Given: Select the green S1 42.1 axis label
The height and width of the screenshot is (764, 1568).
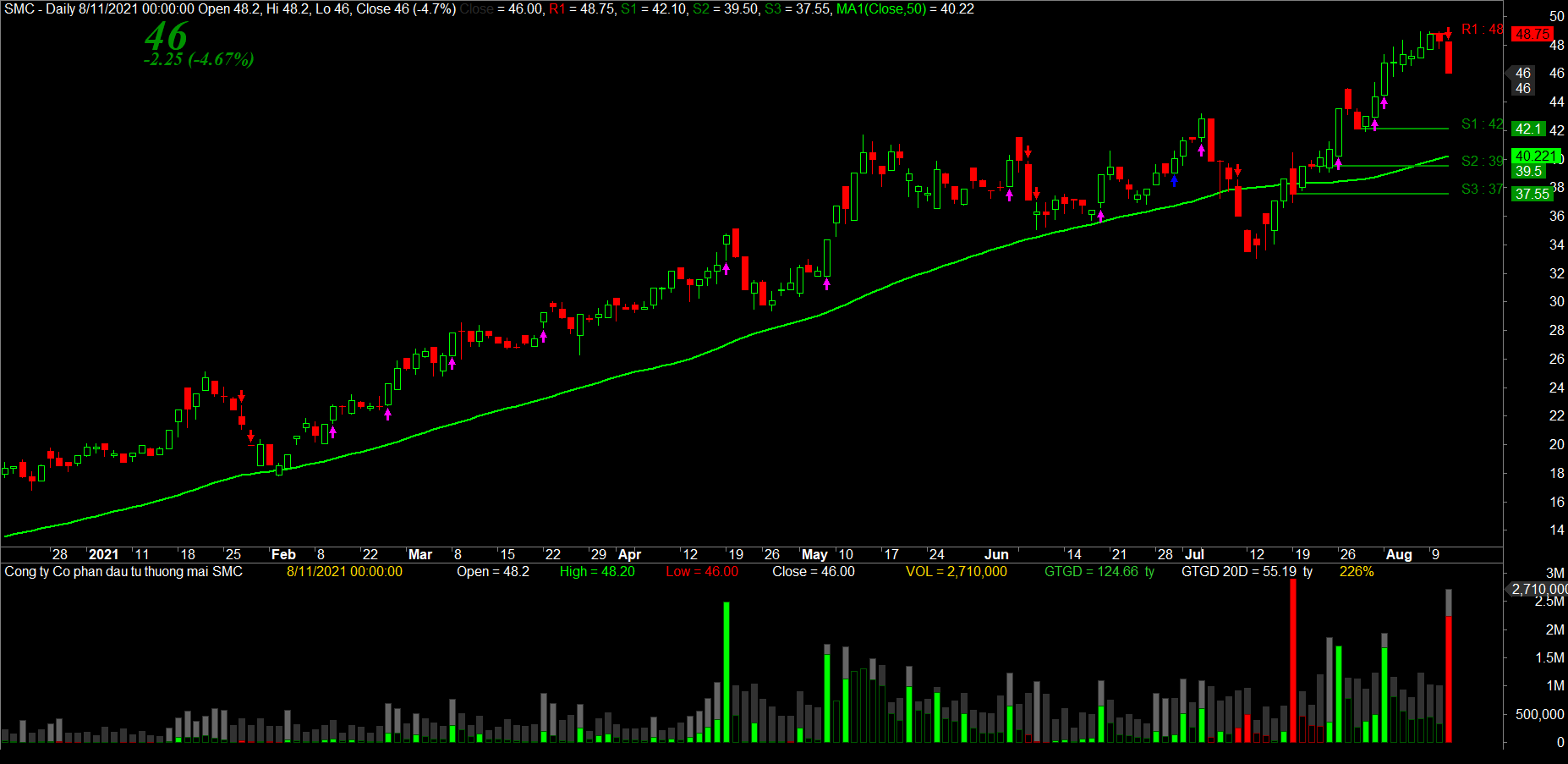Looking at the screenshot, I should tap(1528, 129).
